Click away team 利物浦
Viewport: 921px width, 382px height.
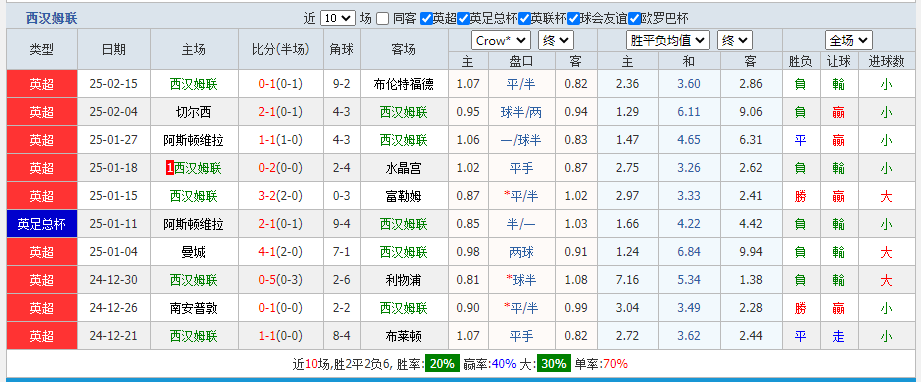pos(404,280)
